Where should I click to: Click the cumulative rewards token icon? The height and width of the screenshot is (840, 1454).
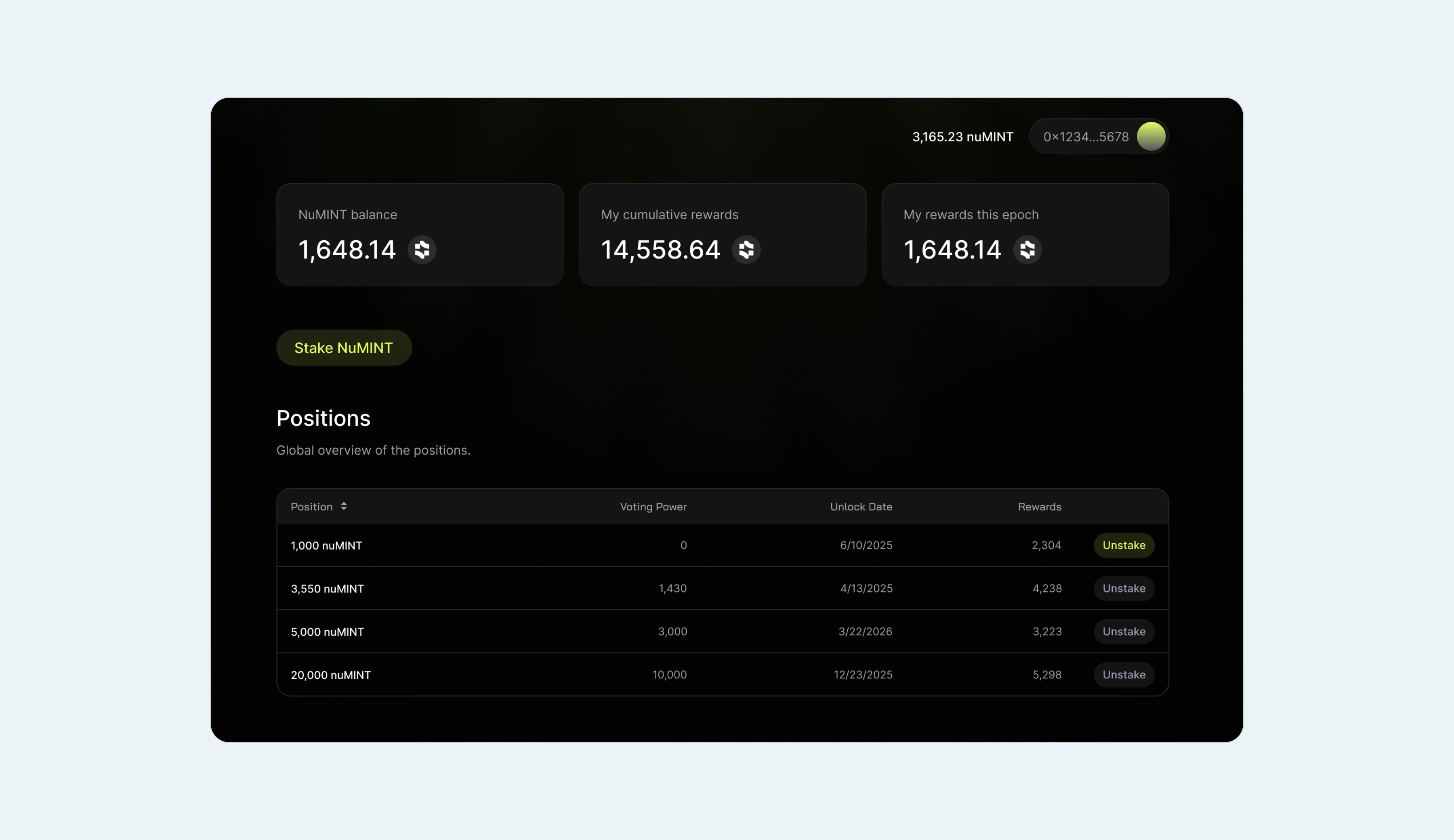(746, 250)
